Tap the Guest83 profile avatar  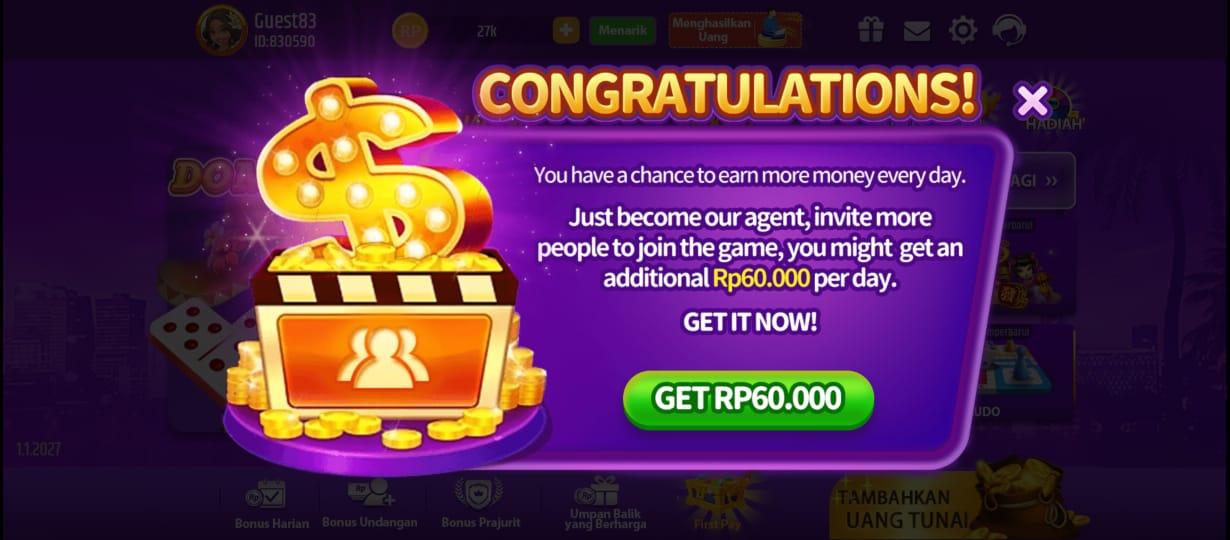tap(221, 30)
